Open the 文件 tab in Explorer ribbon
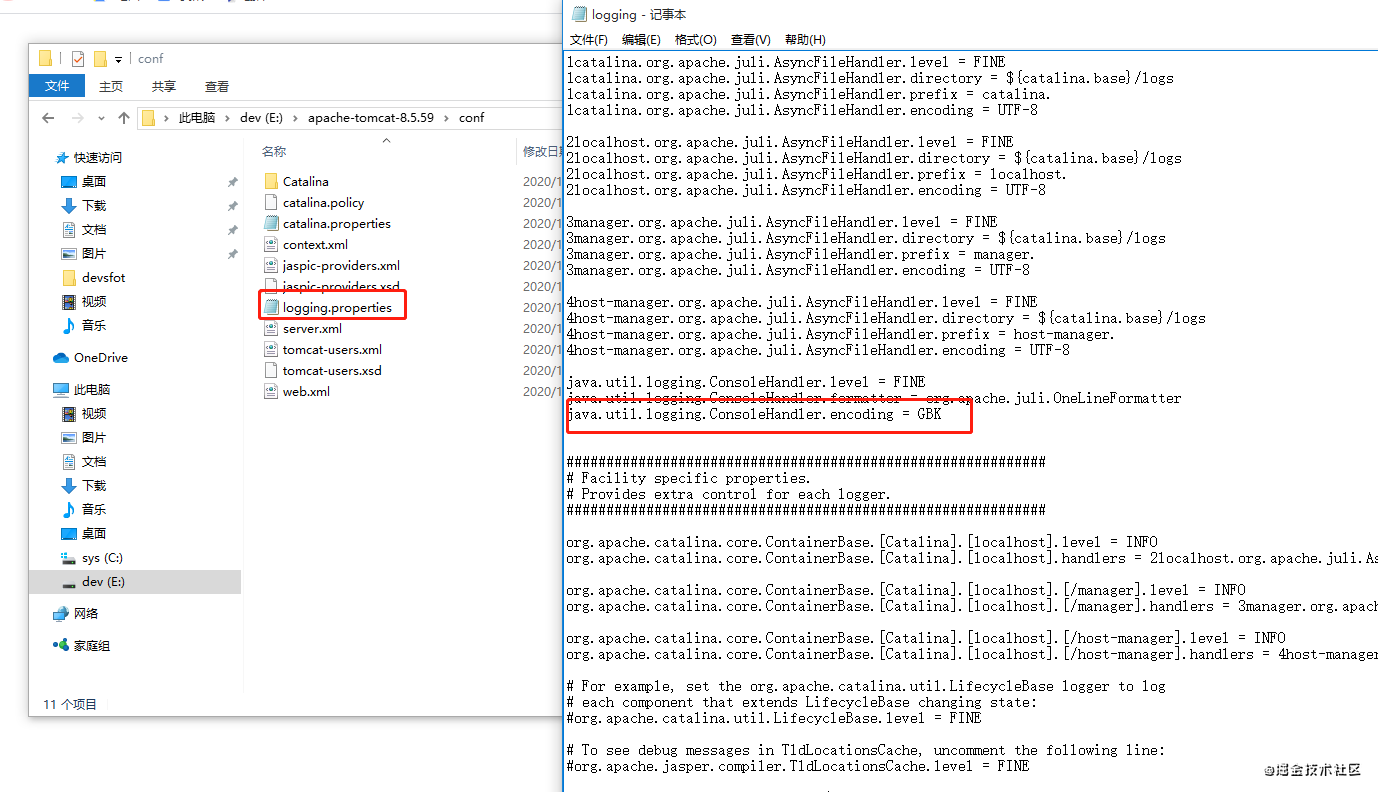The width and height of the screenshot is (1378, 792). click(57, 86)
